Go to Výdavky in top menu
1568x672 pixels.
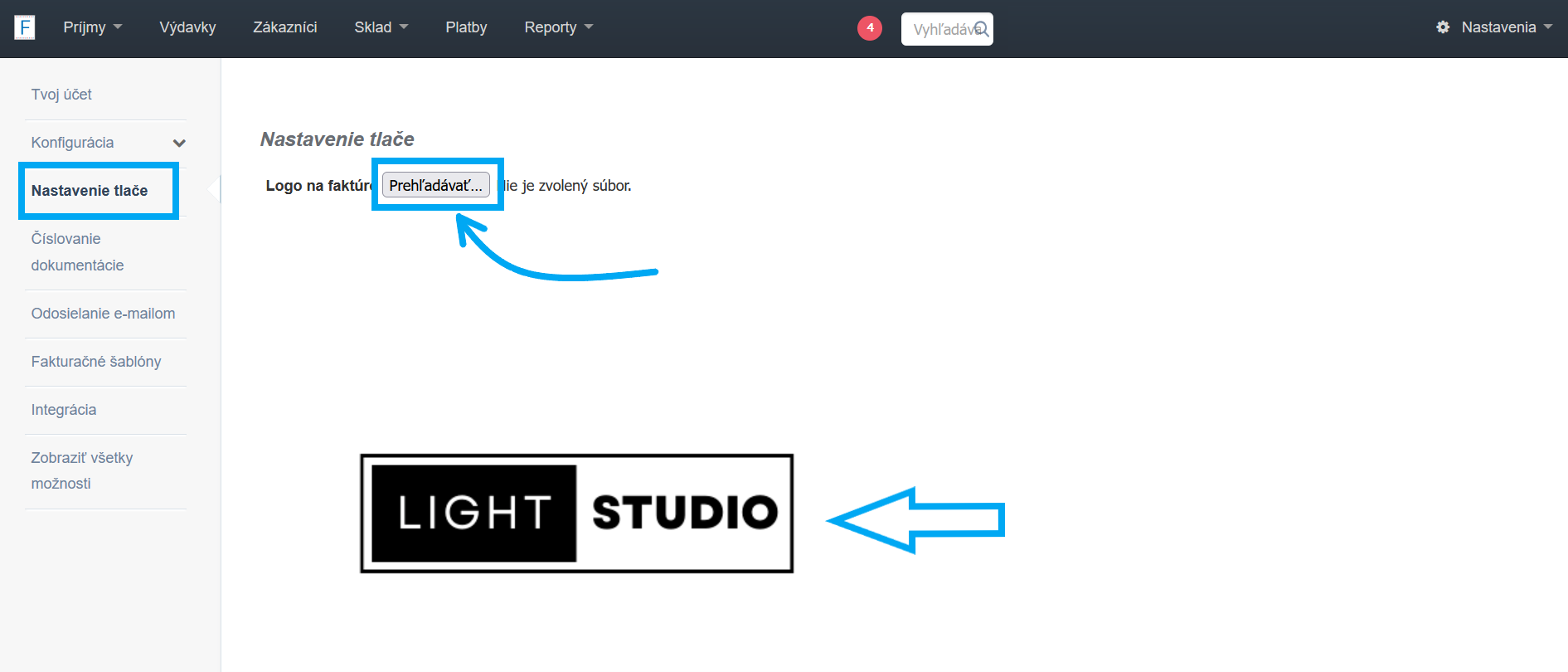(x=187, y=27)
